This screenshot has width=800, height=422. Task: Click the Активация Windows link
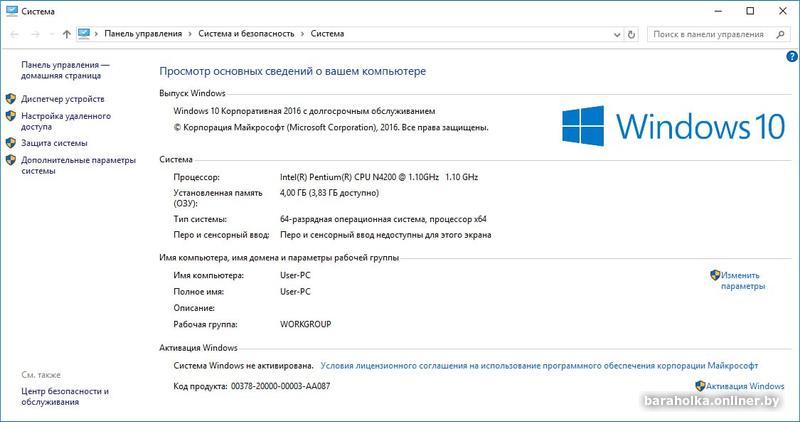(745, 386)
